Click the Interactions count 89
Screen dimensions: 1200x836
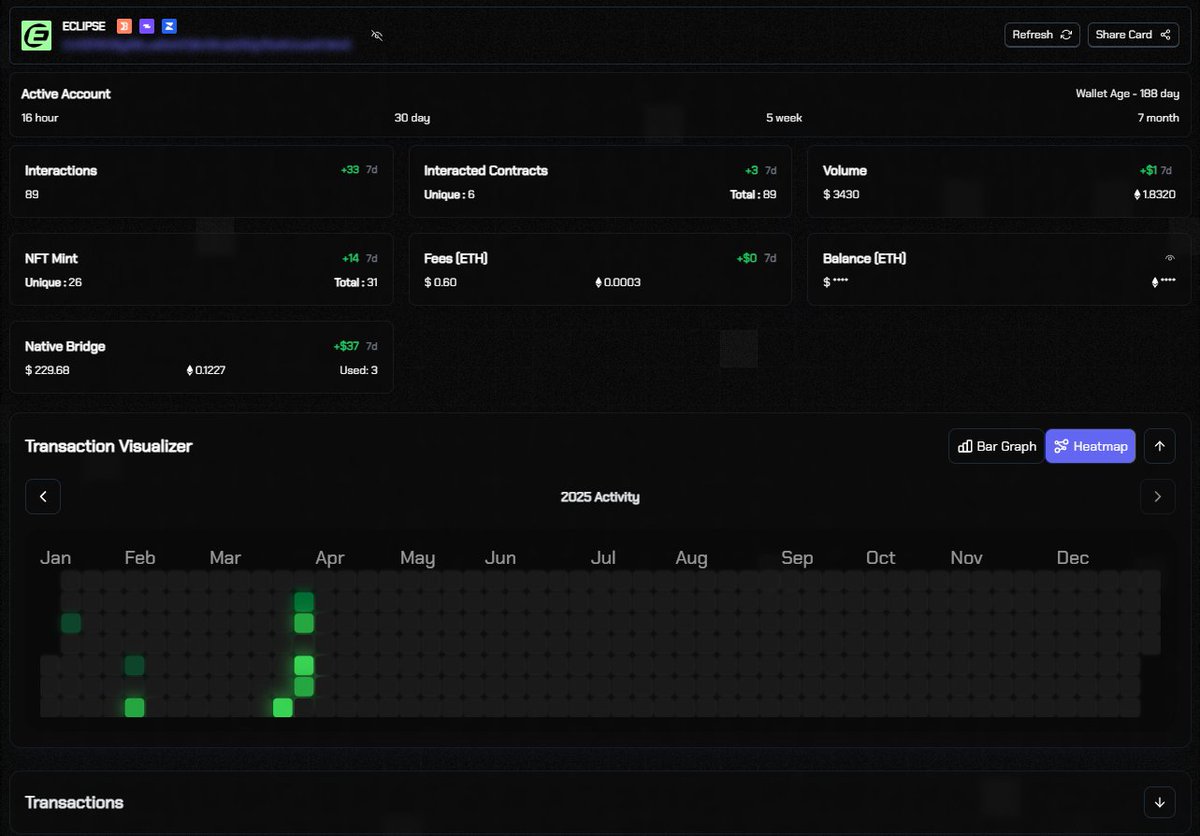coord(32,194)
